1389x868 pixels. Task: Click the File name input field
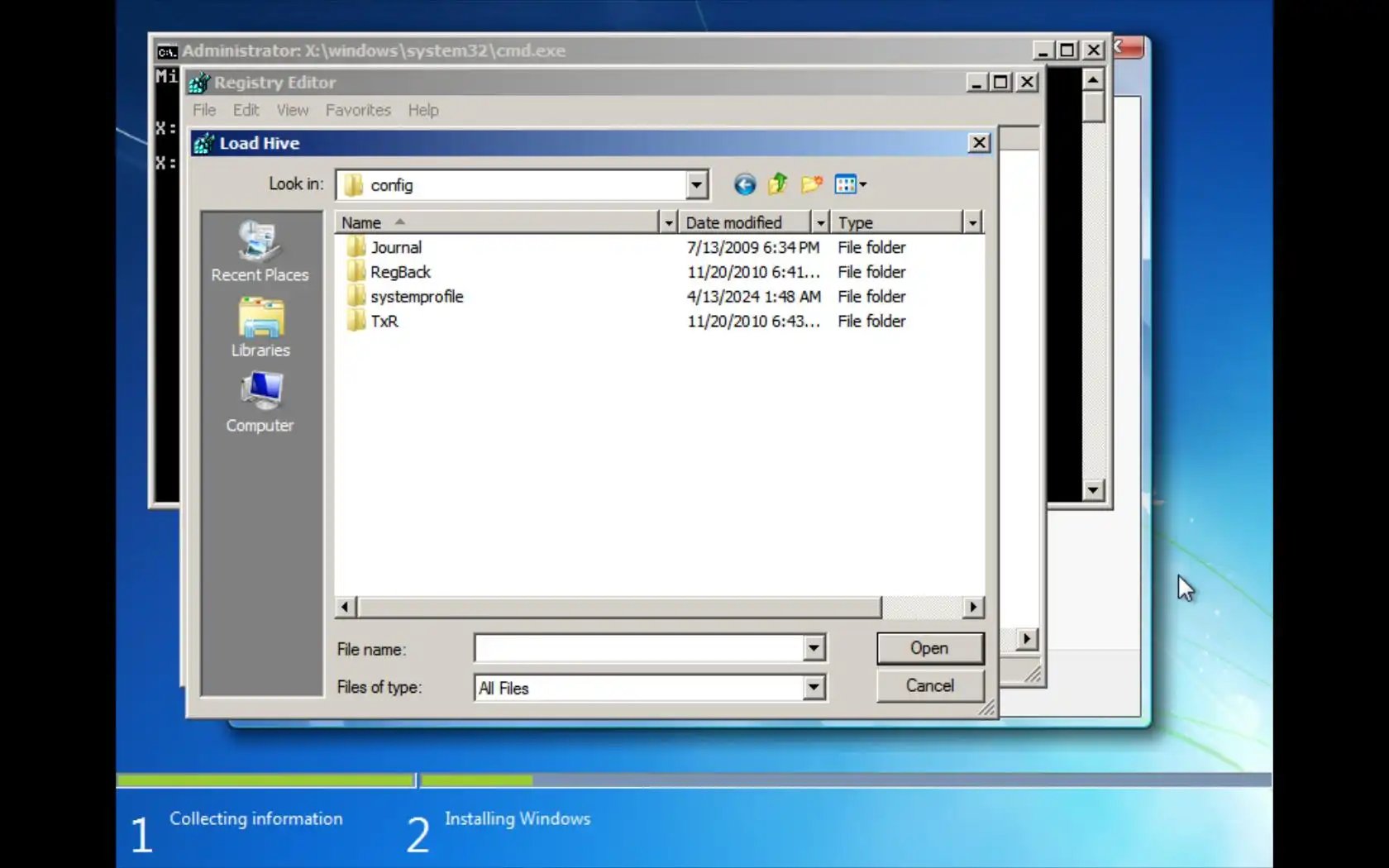[639, 648]
